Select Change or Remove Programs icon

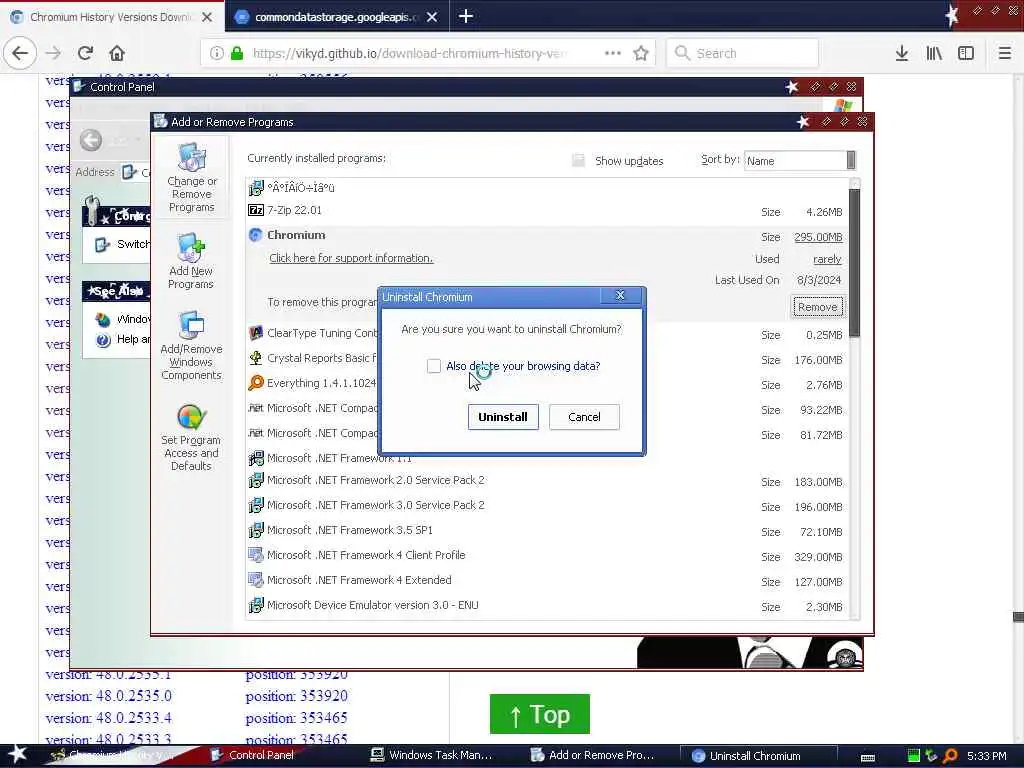pos(191,159)
